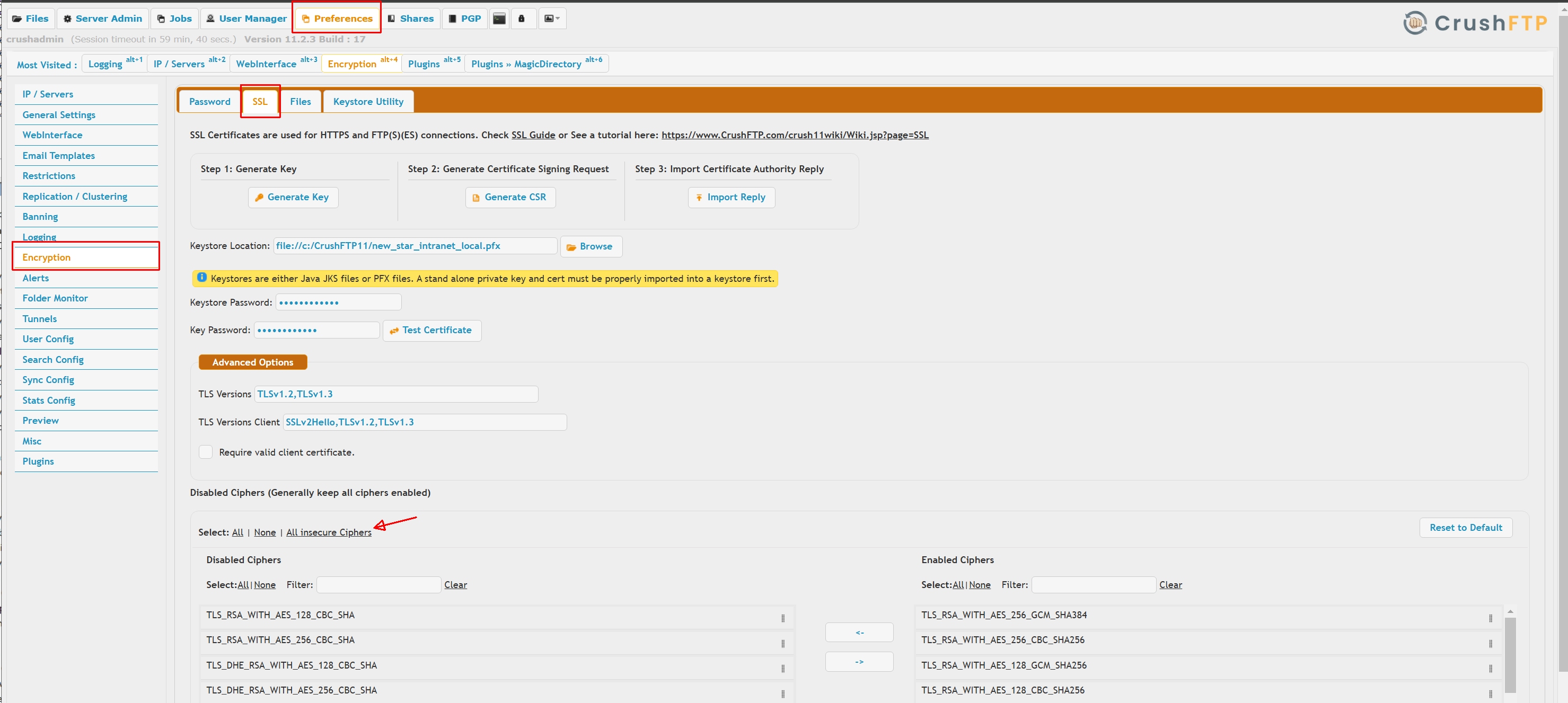Open Logging from Most Visited shortcuts
This screenshot has height=703, width=1568.
(114, 63)
